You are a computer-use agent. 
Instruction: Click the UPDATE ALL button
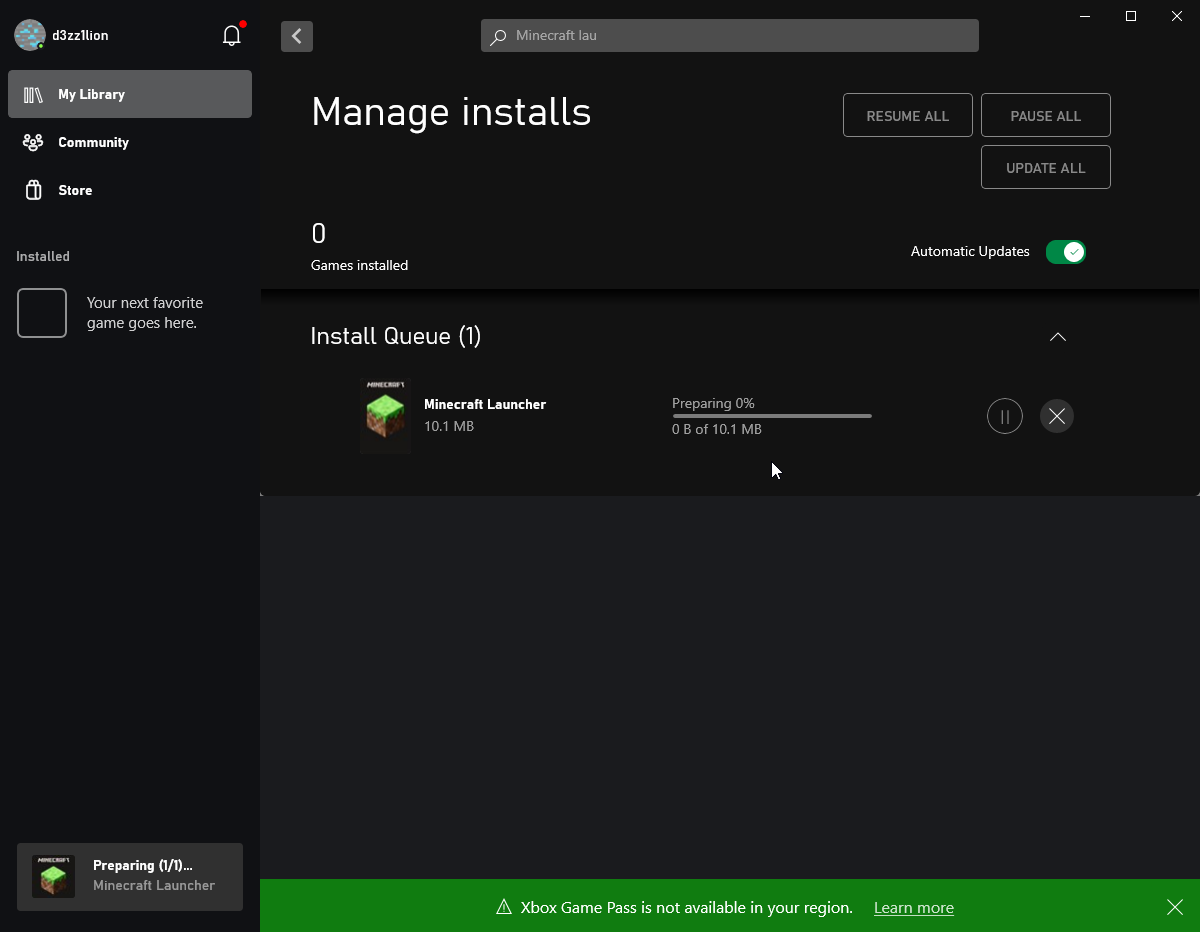[x=1045, y=168]
